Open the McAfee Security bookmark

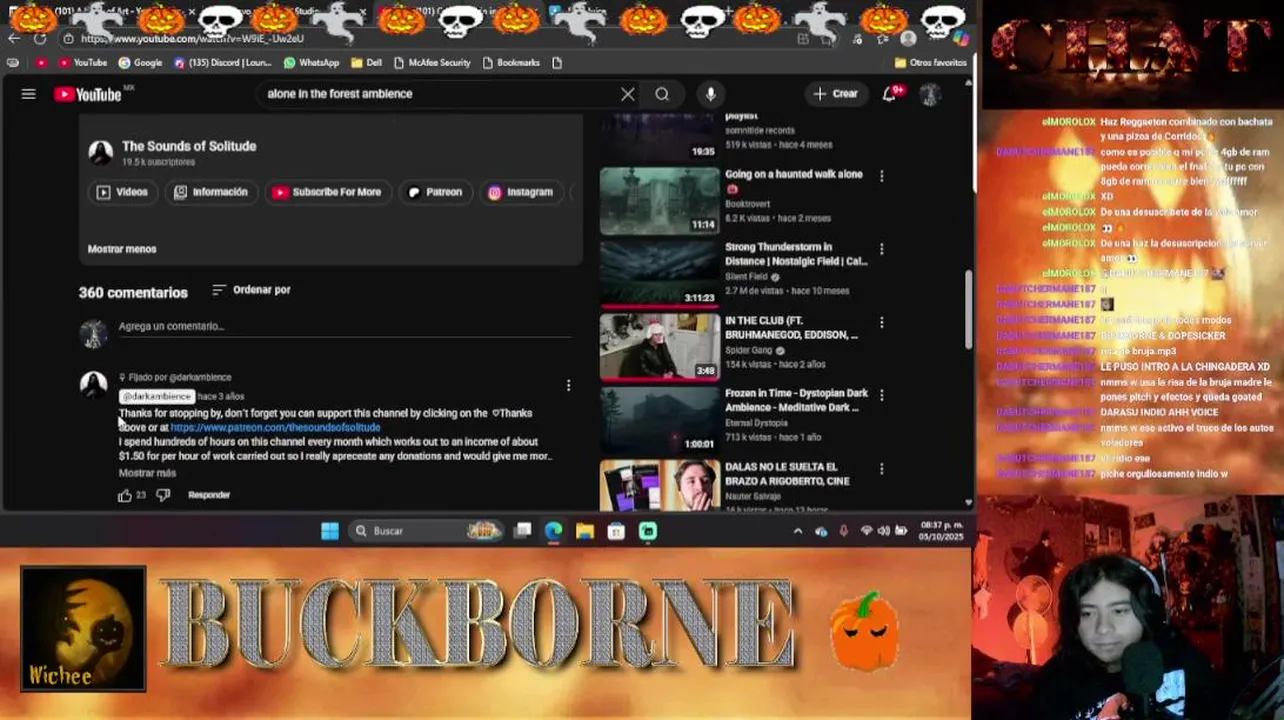[432, 62]
